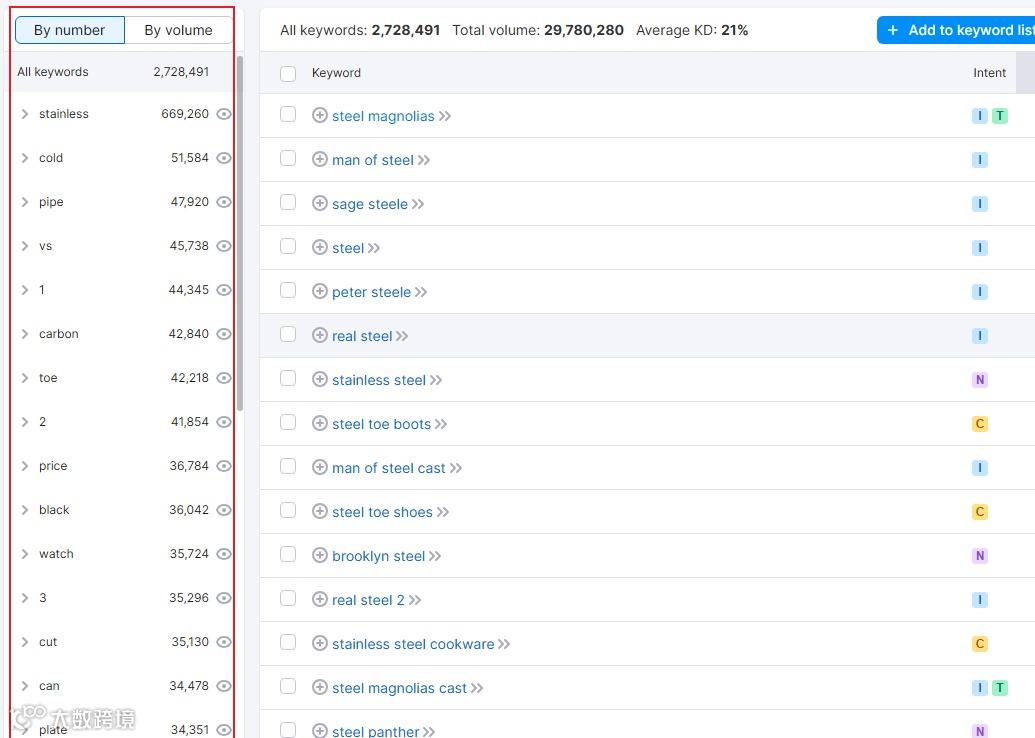Click double arrows after man of steel cast
The image size is (1035, 738).
[x=456, y=468]
